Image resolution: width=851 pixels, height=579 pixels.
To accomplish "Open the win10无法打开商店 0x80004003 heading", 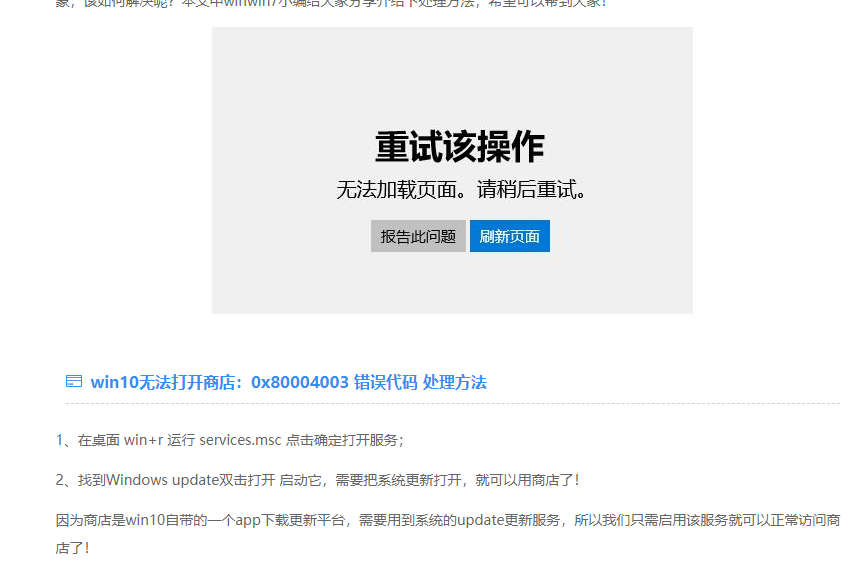I will pos(288,383).
